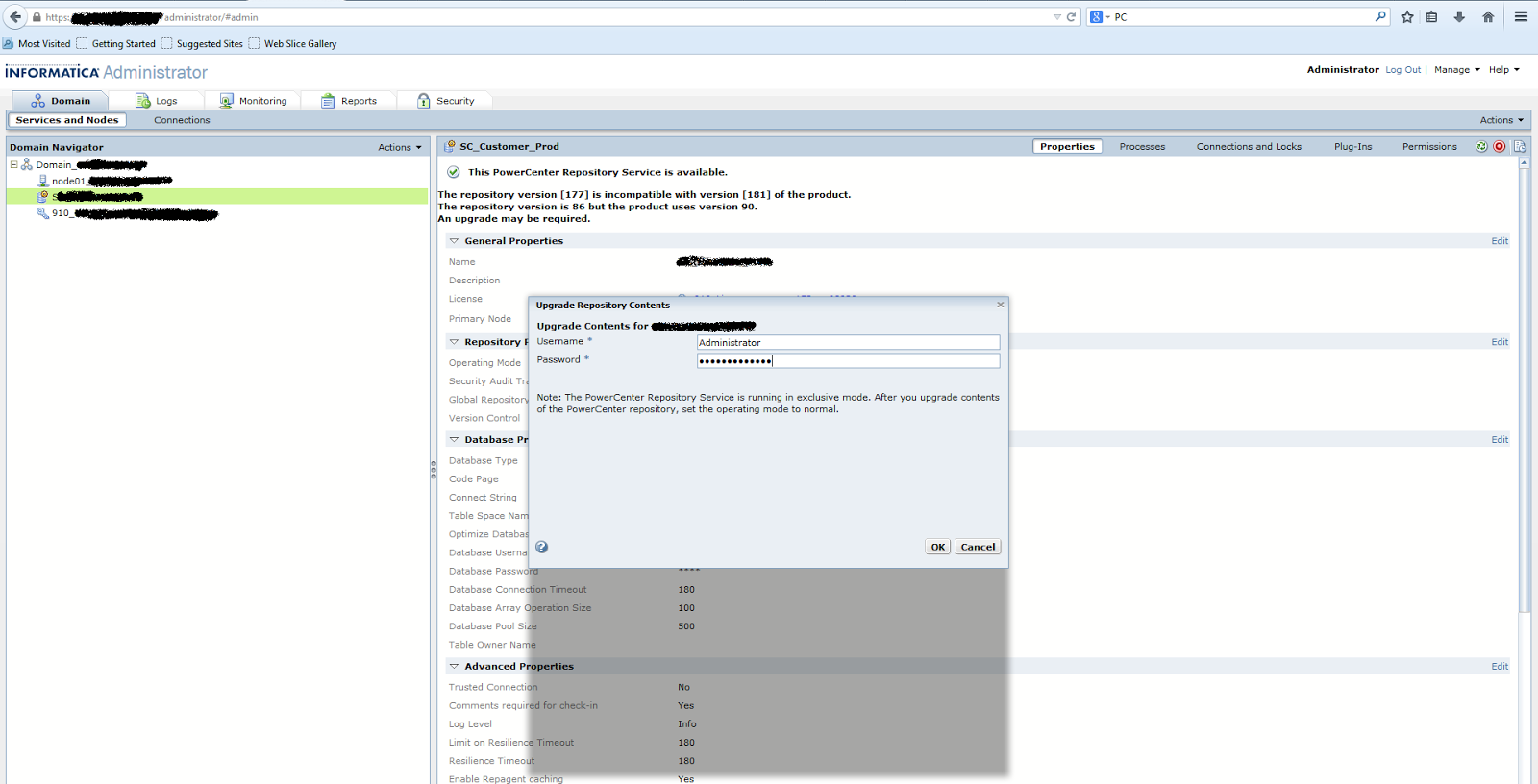Image resolution: width=1538 pixels, height=784 pixels.
Task: Collapse the Domain tree node
Action: 14,164
